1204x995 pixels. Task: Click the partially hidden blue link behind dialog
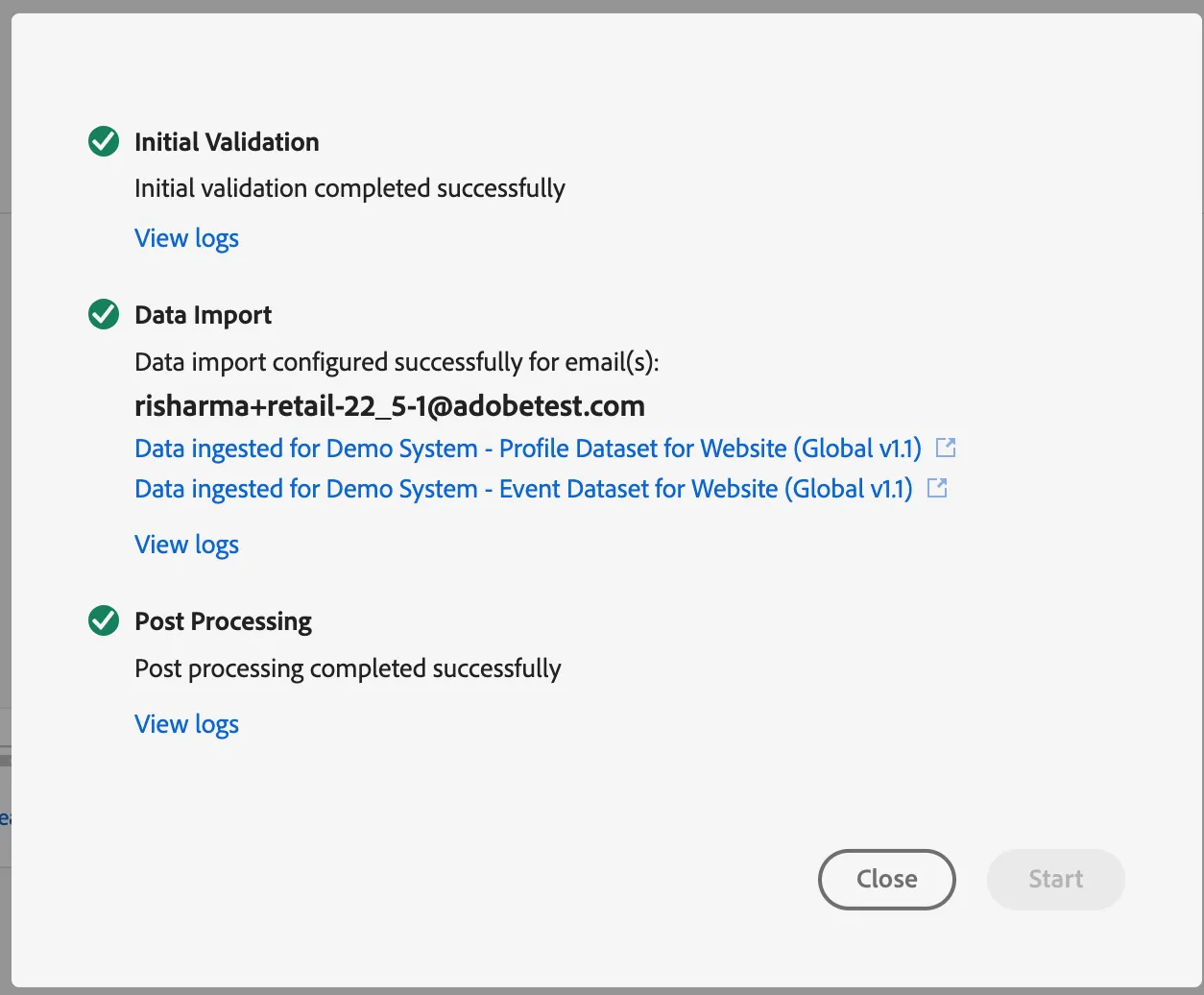[5, 818]
